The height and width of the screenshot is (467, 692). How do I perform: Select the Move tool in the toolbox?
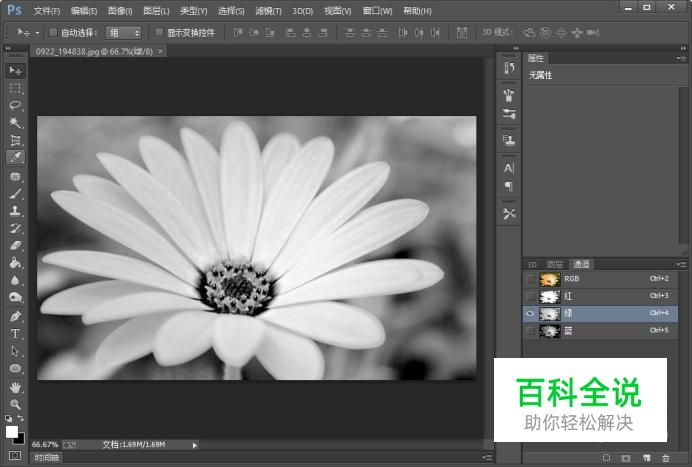tap(15, 71)
